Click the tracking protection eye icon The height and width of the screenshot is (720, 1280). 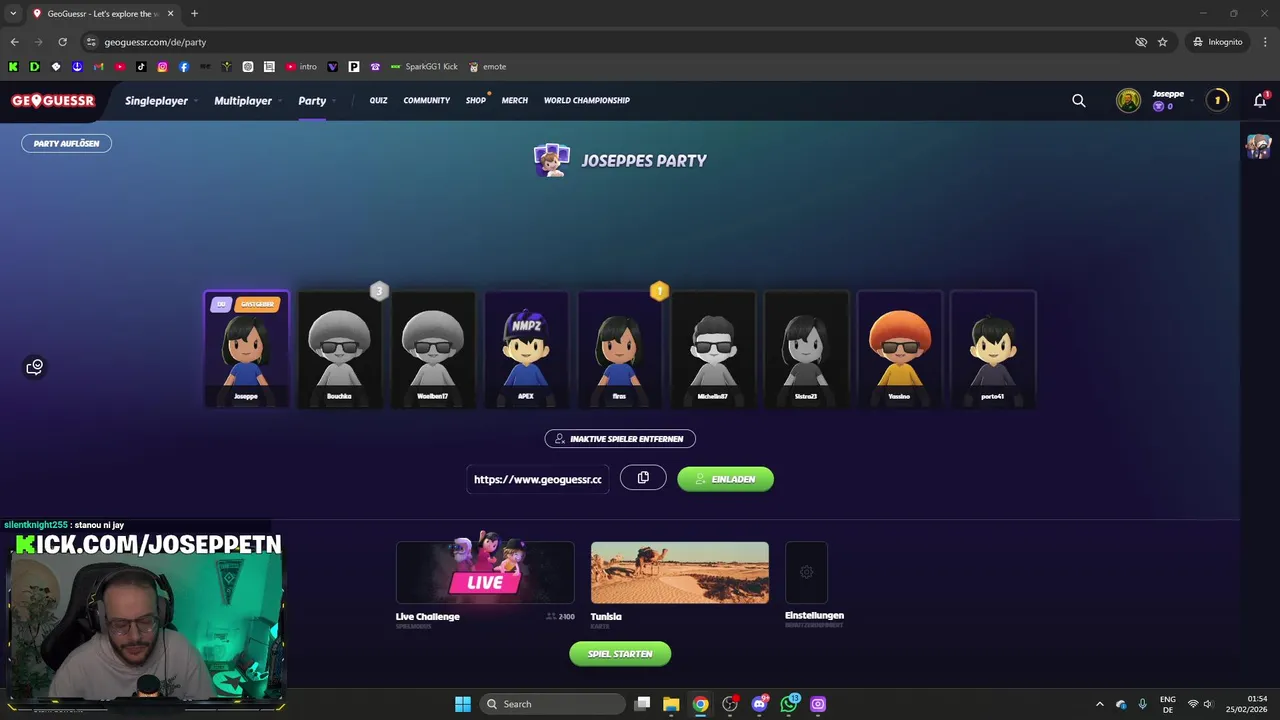point(1141,42)
